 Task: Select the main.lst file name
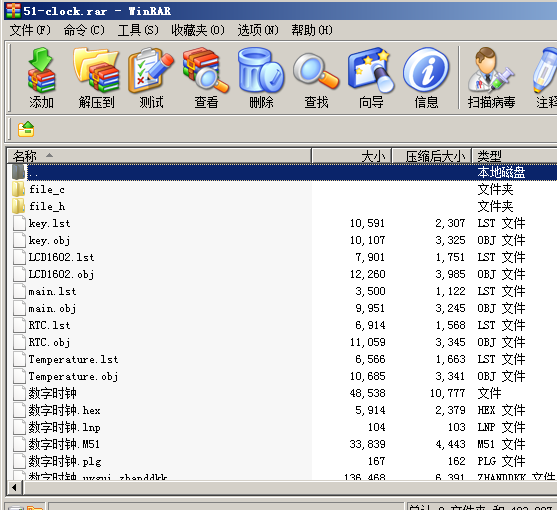point(52,292)
